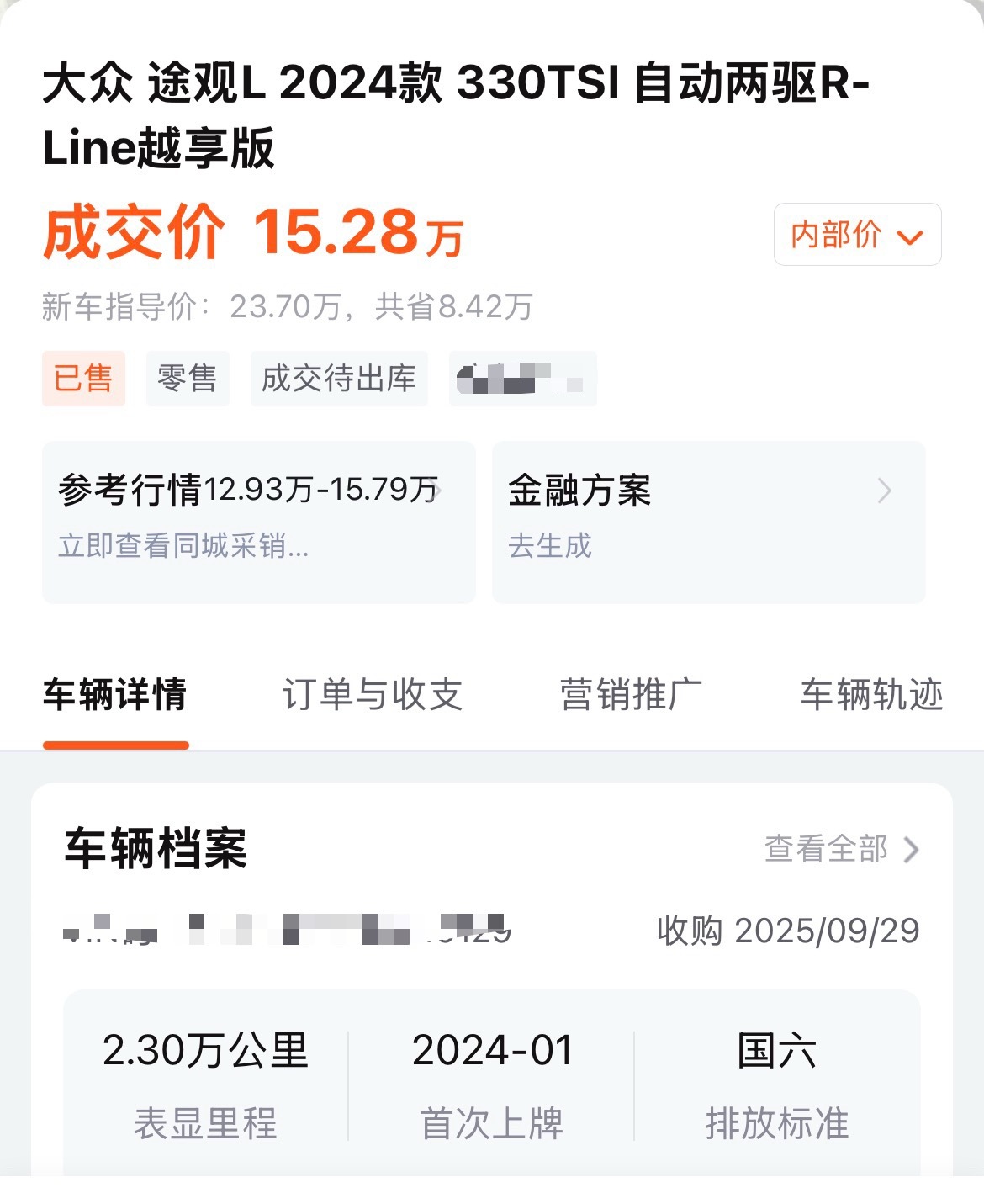Open the 营销推广 tab
This screenshot has width=984, height=1204.
(x=631, y=696)
